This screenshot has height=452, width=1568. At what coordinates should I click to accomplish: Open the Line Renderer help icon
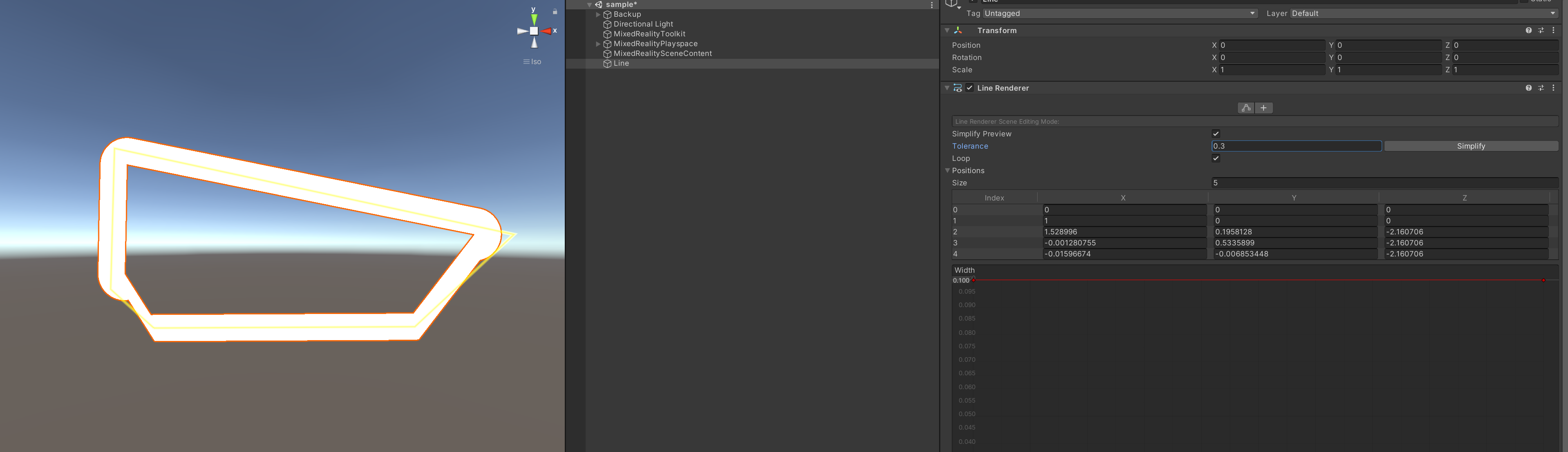(1528, 88)
